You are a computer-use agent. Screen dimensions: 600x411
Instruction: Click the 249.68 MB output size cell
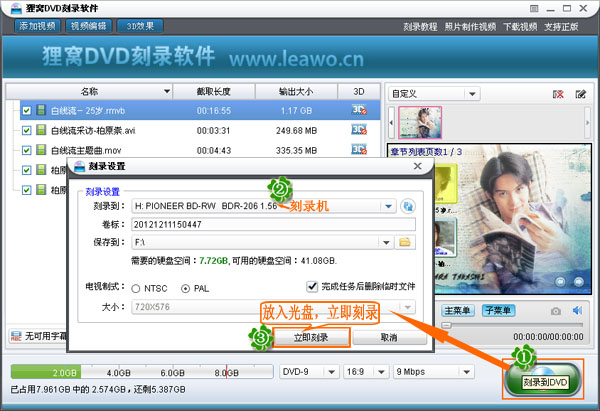click(x=296, y=130)
